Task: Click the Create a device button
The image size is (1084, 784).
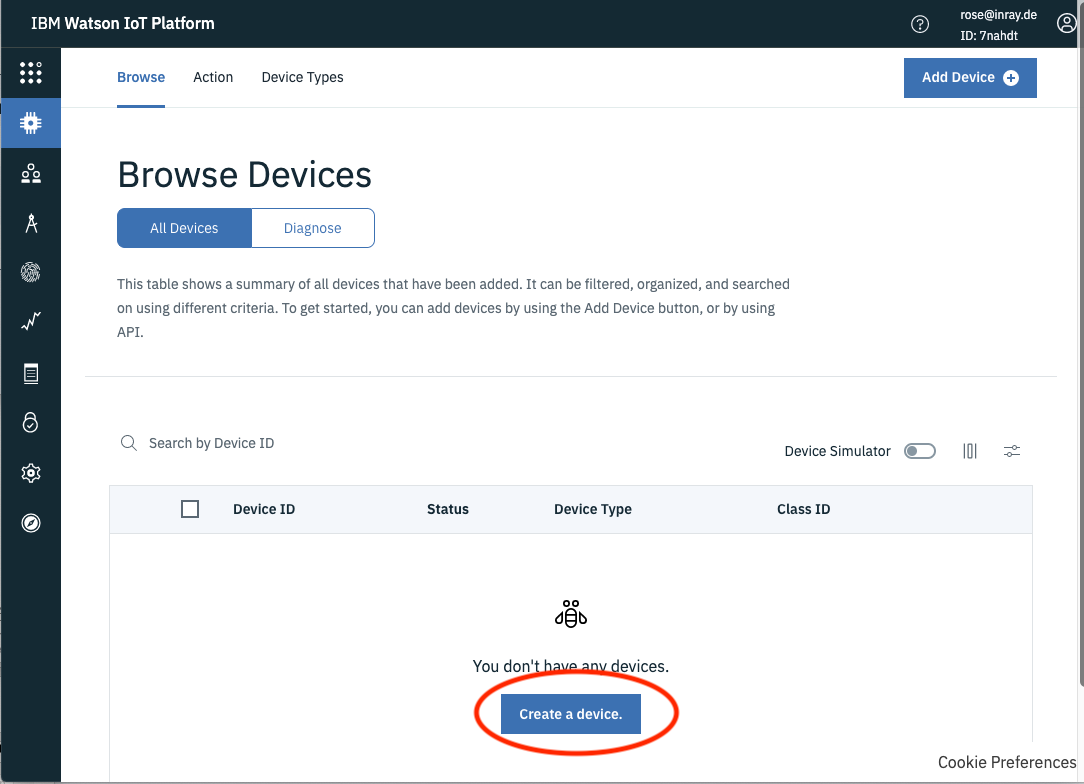Action: [x=570, y=713]
